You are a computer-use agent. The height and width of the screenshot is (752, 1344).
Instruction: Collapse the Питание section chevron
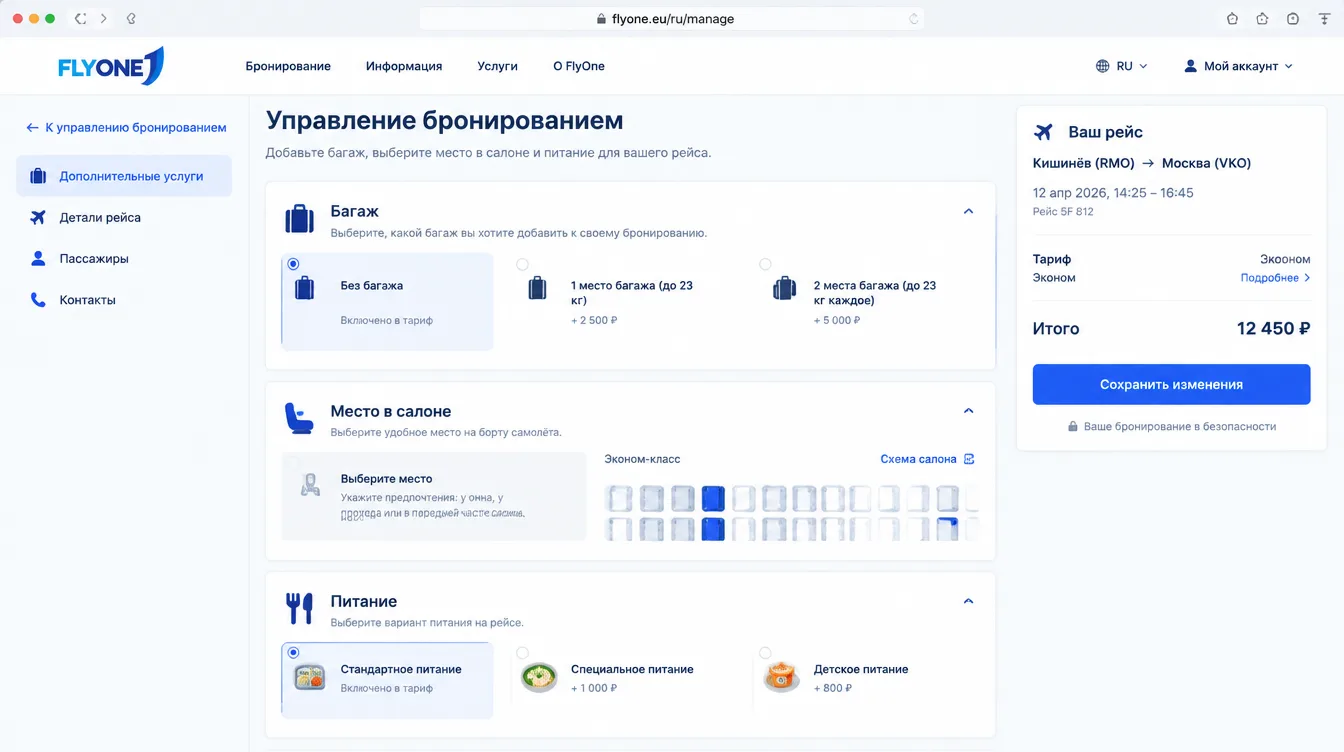point(968,601)
